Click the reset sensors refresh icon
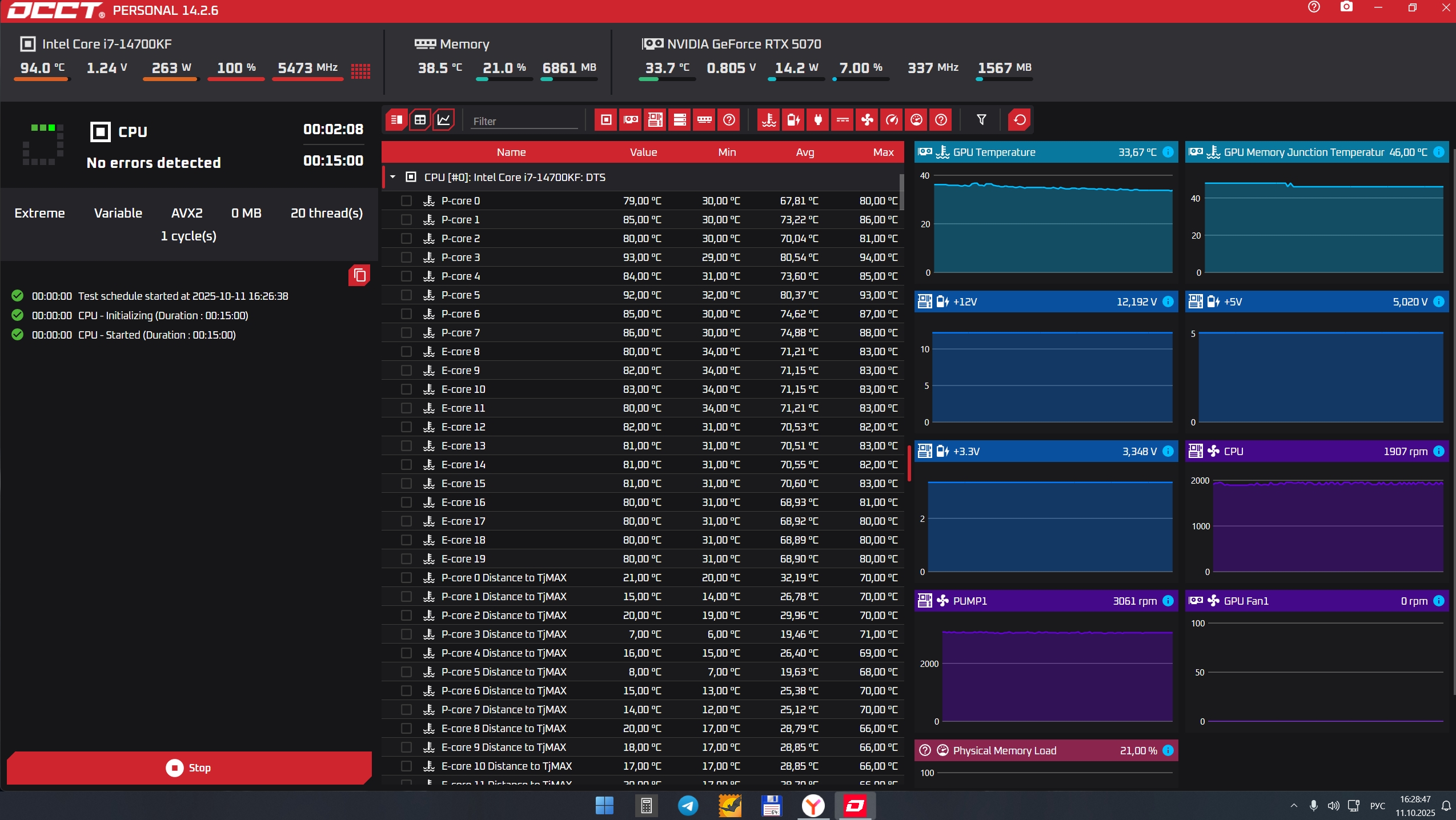The height and width of the screenshot is (820, 1456). coord(1019,120)
